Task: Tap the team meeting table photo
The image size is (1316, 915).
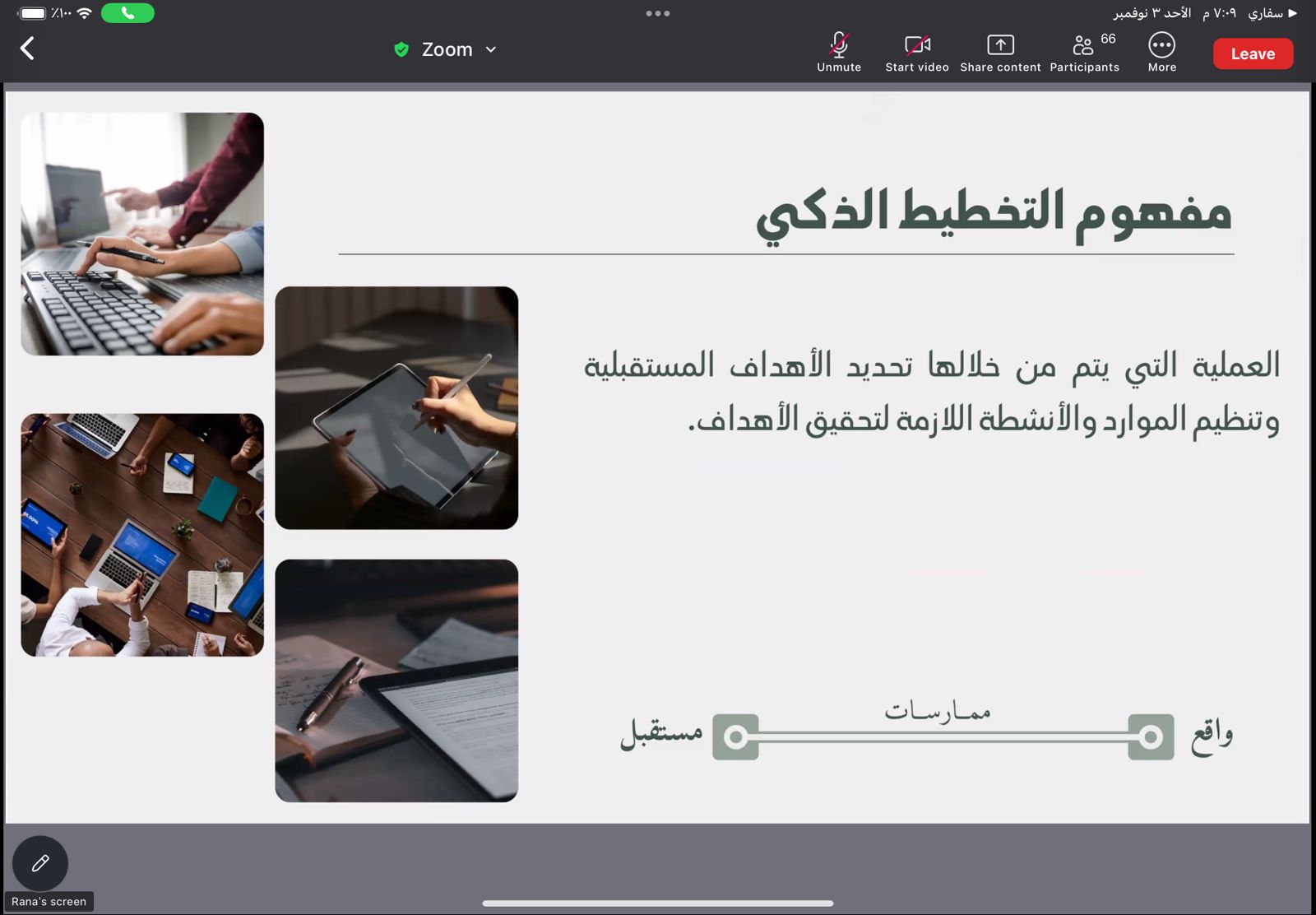Action: (142, 535)
